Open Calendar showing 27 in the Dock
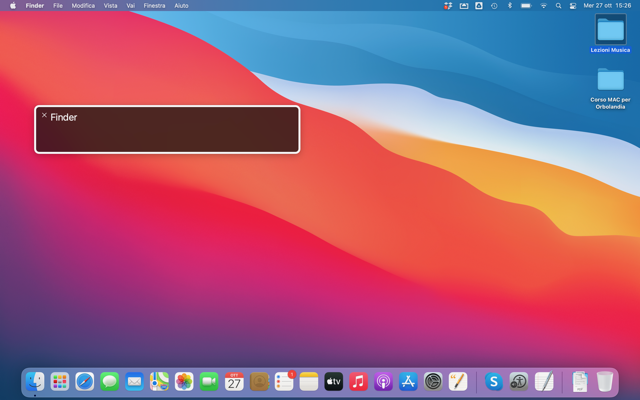Viewport: 640px width, 400px height. point(234,382)
